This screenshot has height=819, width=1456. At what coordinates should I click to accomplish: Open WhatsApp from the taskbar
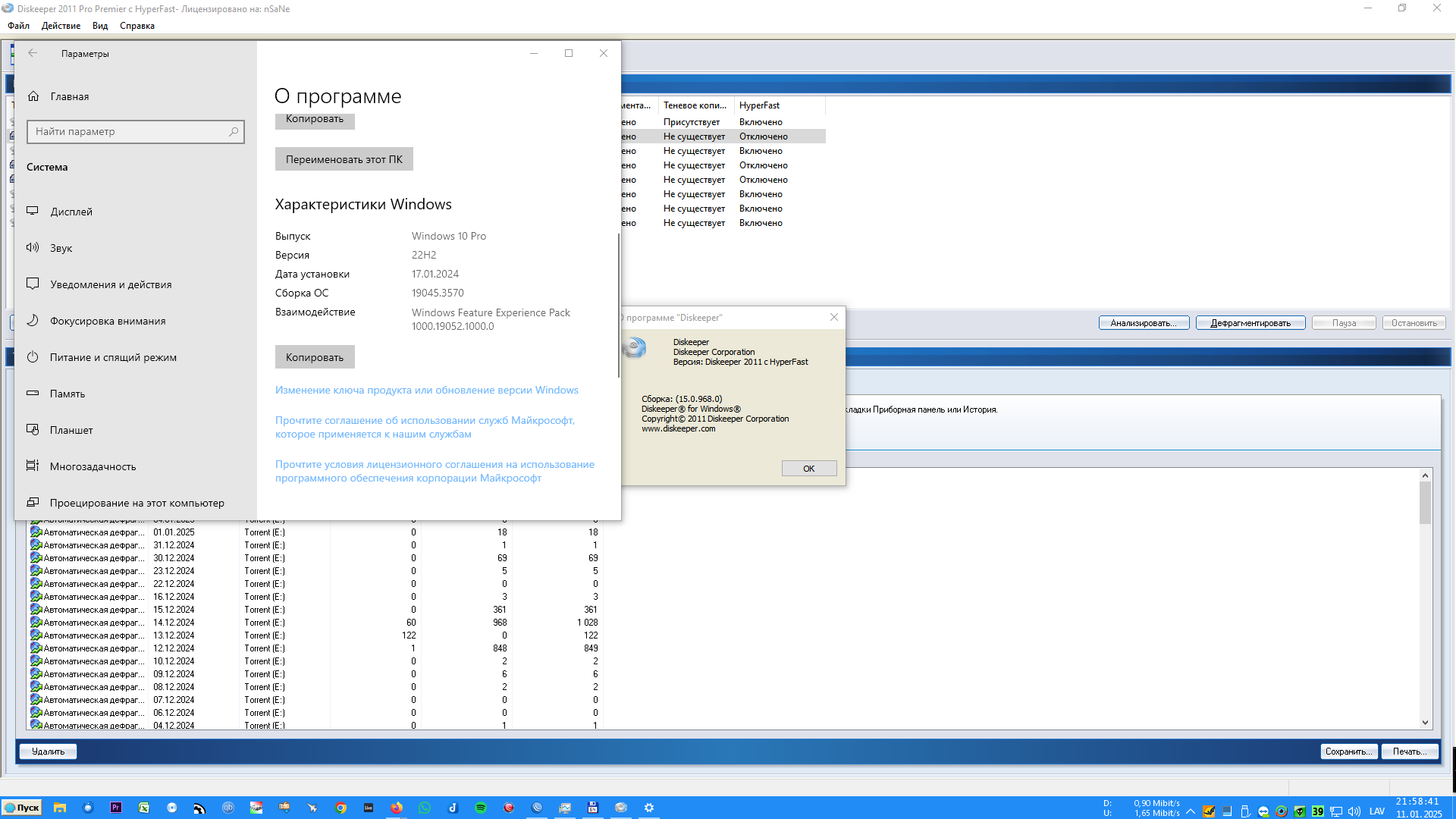click(425, 808)
